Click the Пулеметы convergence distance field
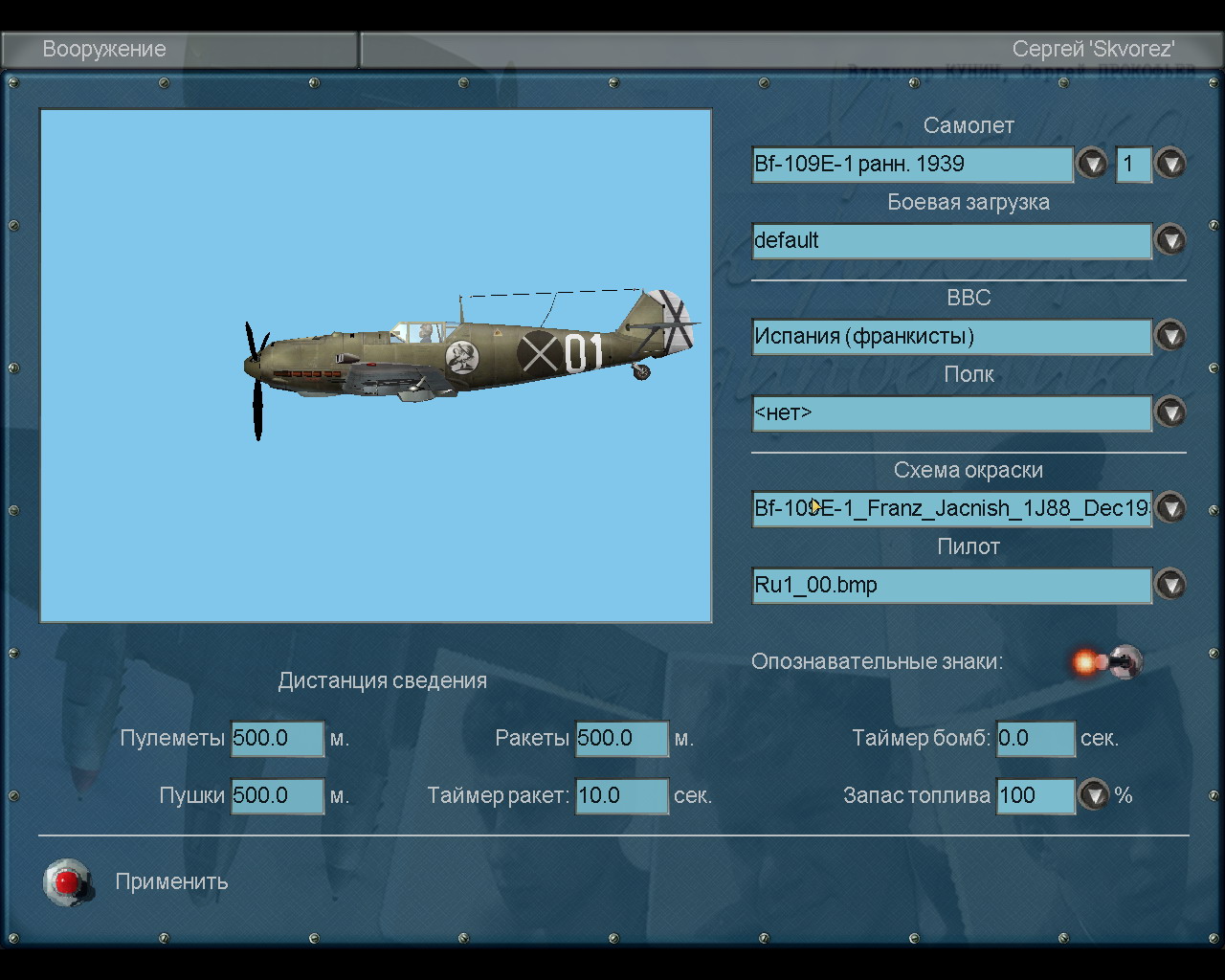Viewport: 1225px width, 980px height. (x=278, y=738)
